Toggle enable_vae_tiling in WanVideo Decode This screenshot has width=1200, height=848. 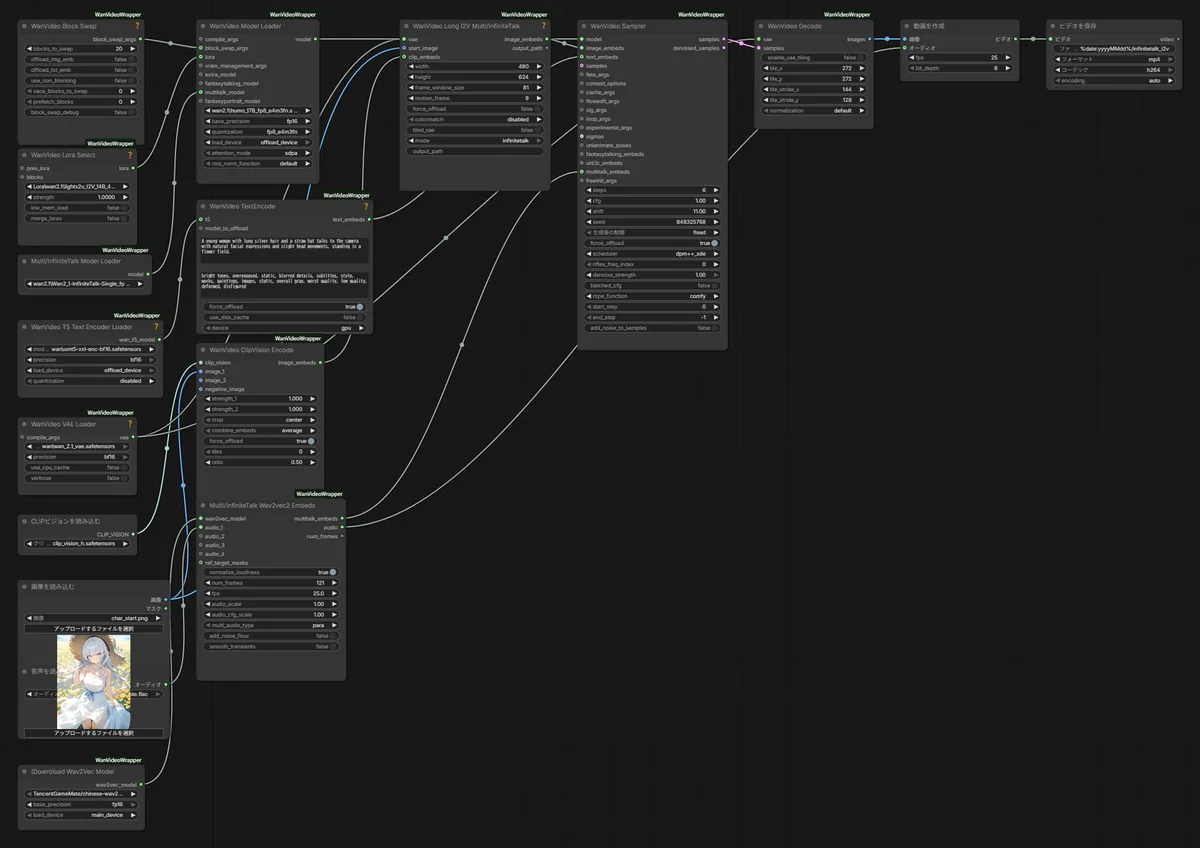click(x=813, y=57)
